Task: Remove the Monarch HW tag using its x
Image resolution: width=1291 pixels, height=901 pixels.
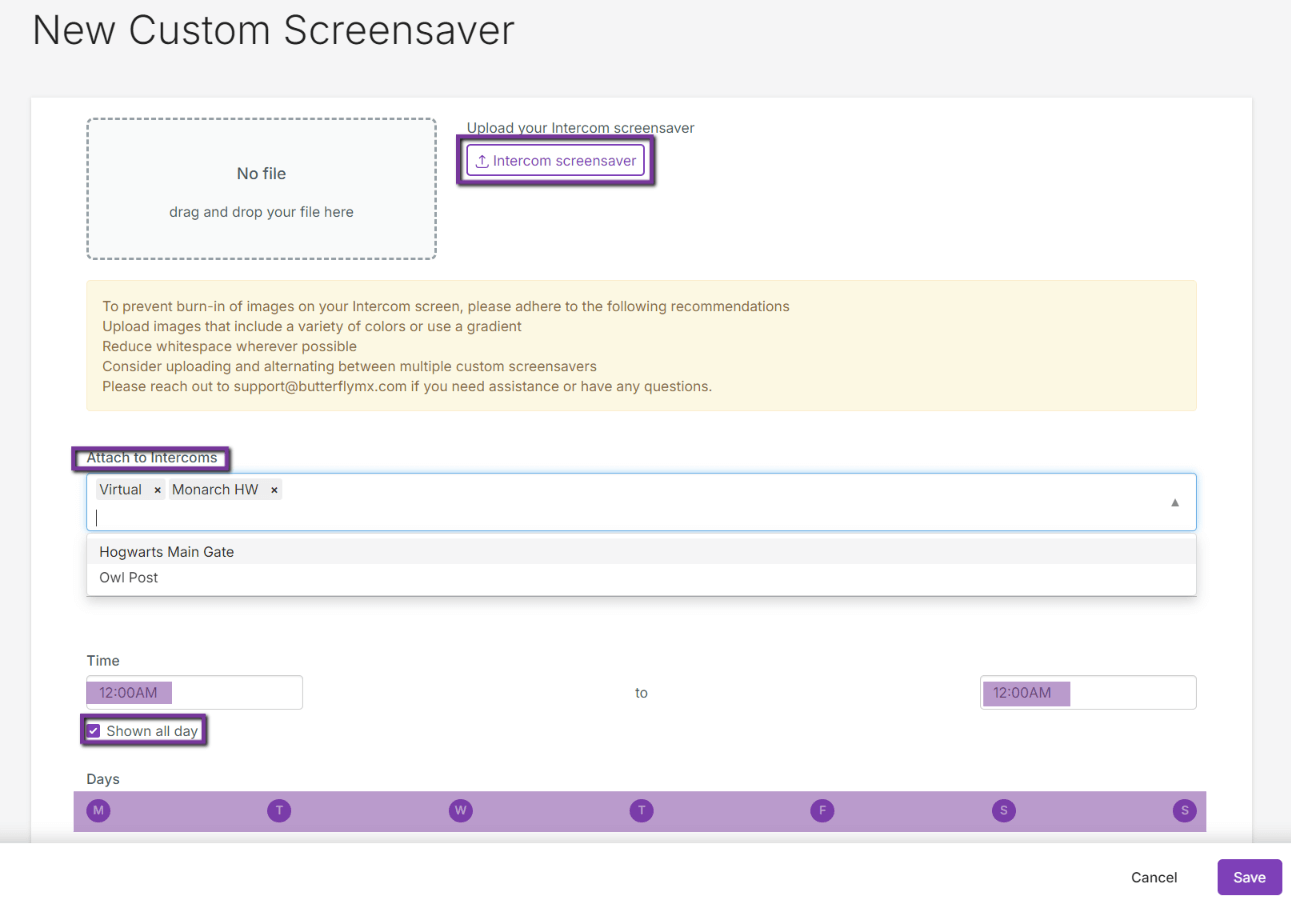Action: tap(274, 489)
